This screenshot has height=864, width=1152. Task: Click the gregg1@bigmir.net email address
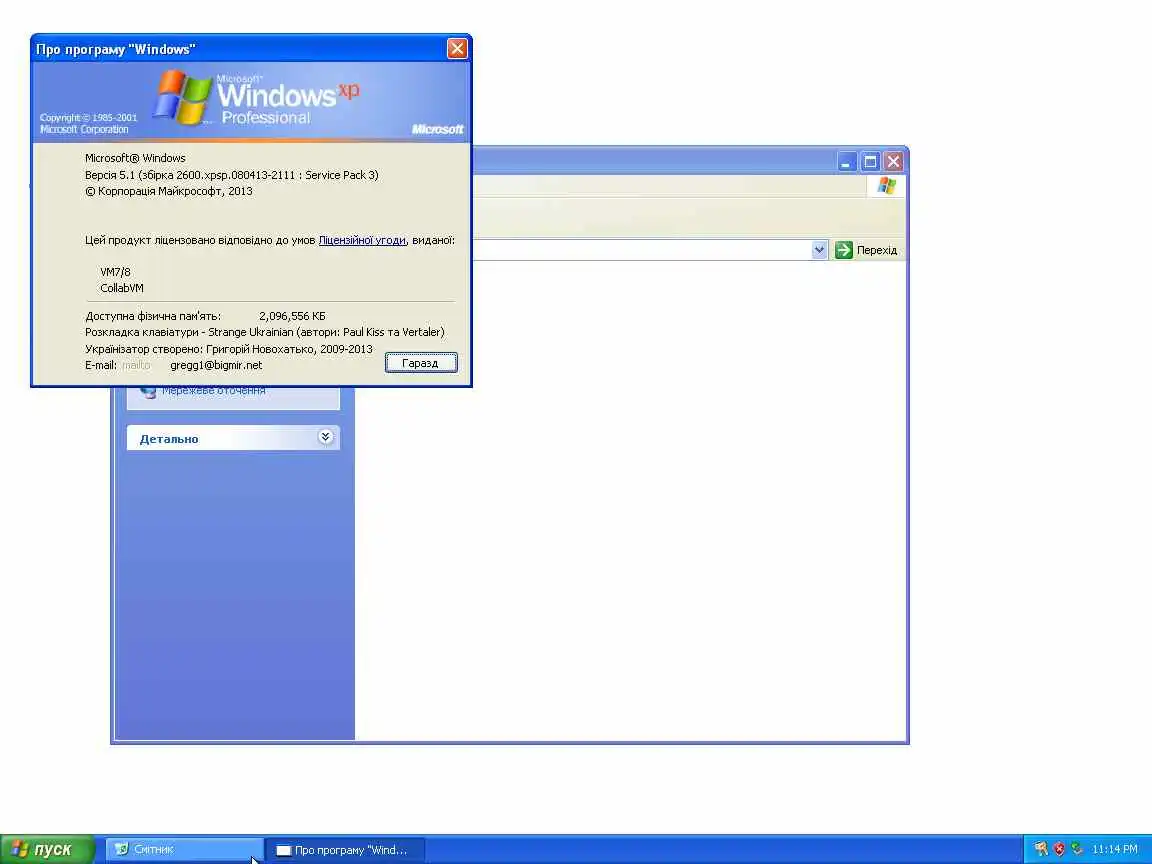click(216, 365)
